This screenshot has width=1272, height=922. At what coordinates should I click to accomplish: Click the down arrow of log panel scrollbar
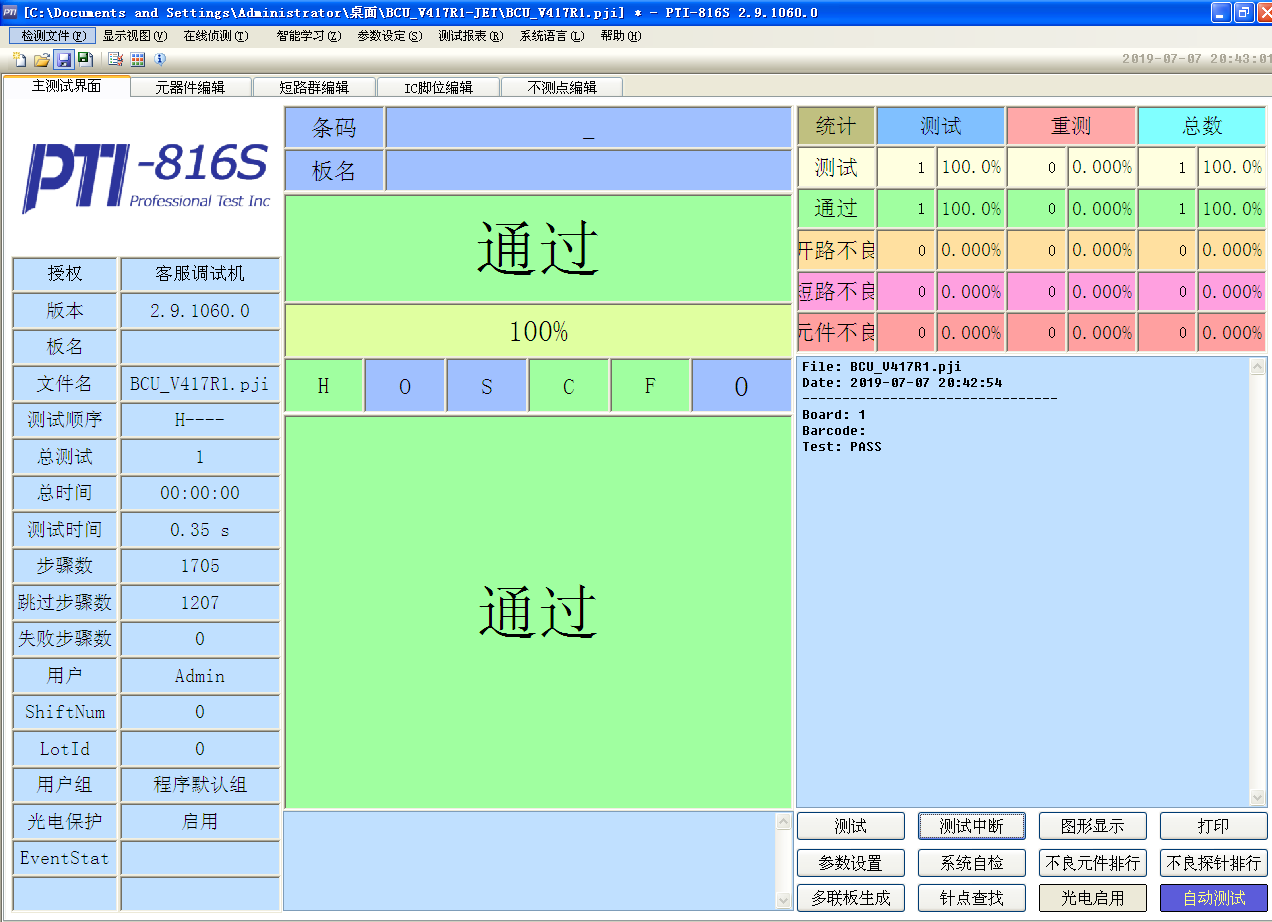[1258, 797]
